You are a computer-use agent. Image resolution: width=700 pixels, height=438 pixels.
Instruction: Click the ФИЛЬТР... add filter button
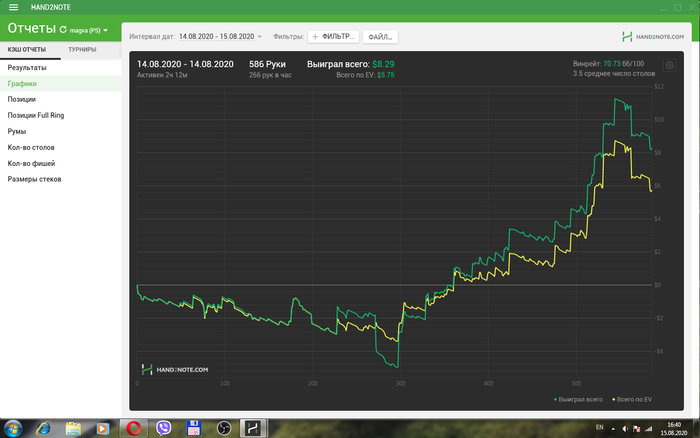[333, 37]
